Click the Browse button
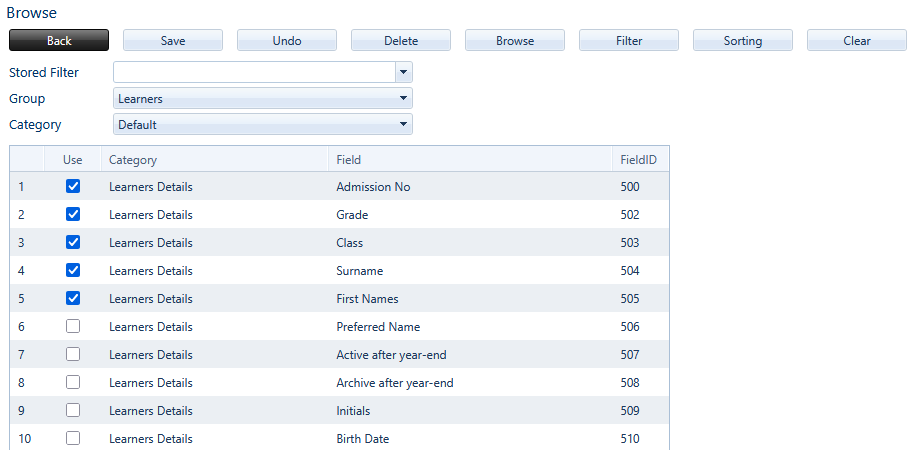This screenshot has height=450, width=912. click(515, 41)
